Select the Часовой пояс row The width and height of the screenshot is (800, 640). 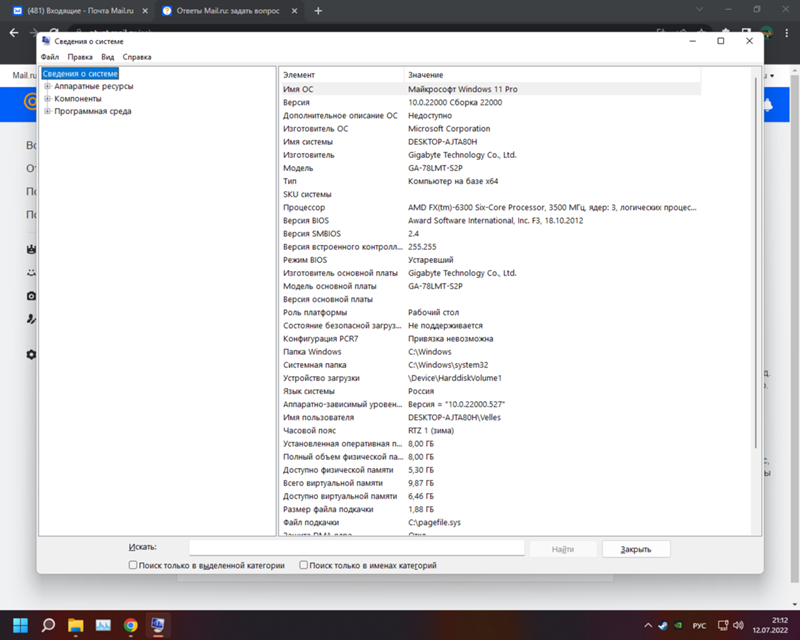[491, 431]
